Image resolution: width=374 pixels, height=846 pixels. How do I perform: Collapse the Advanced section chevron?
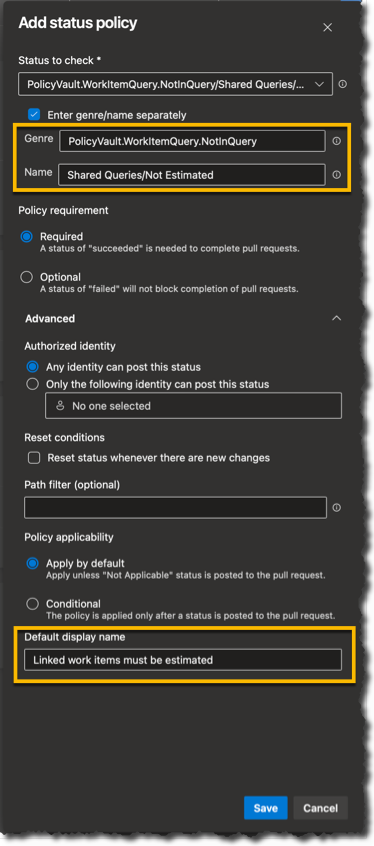336,318
